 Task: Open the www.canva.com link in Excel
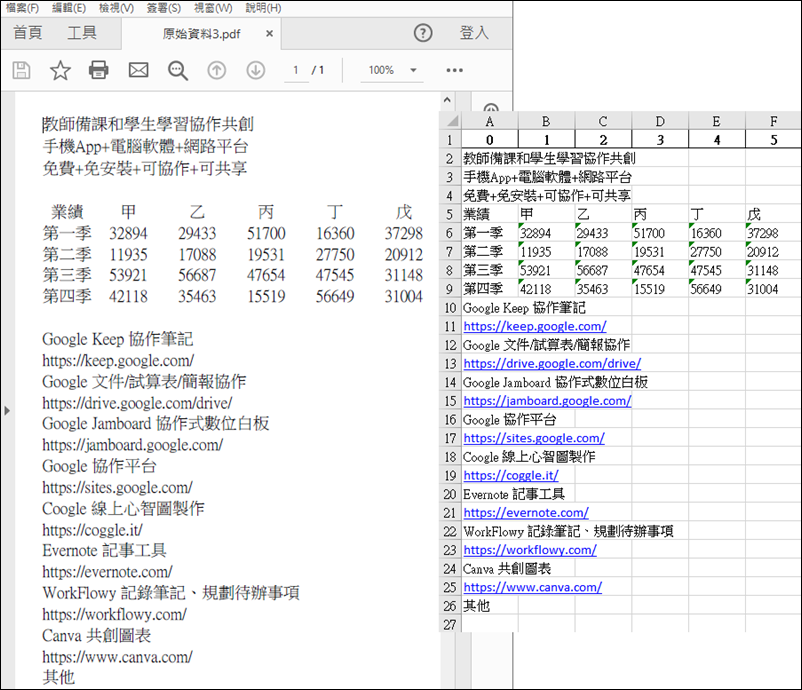532,588
